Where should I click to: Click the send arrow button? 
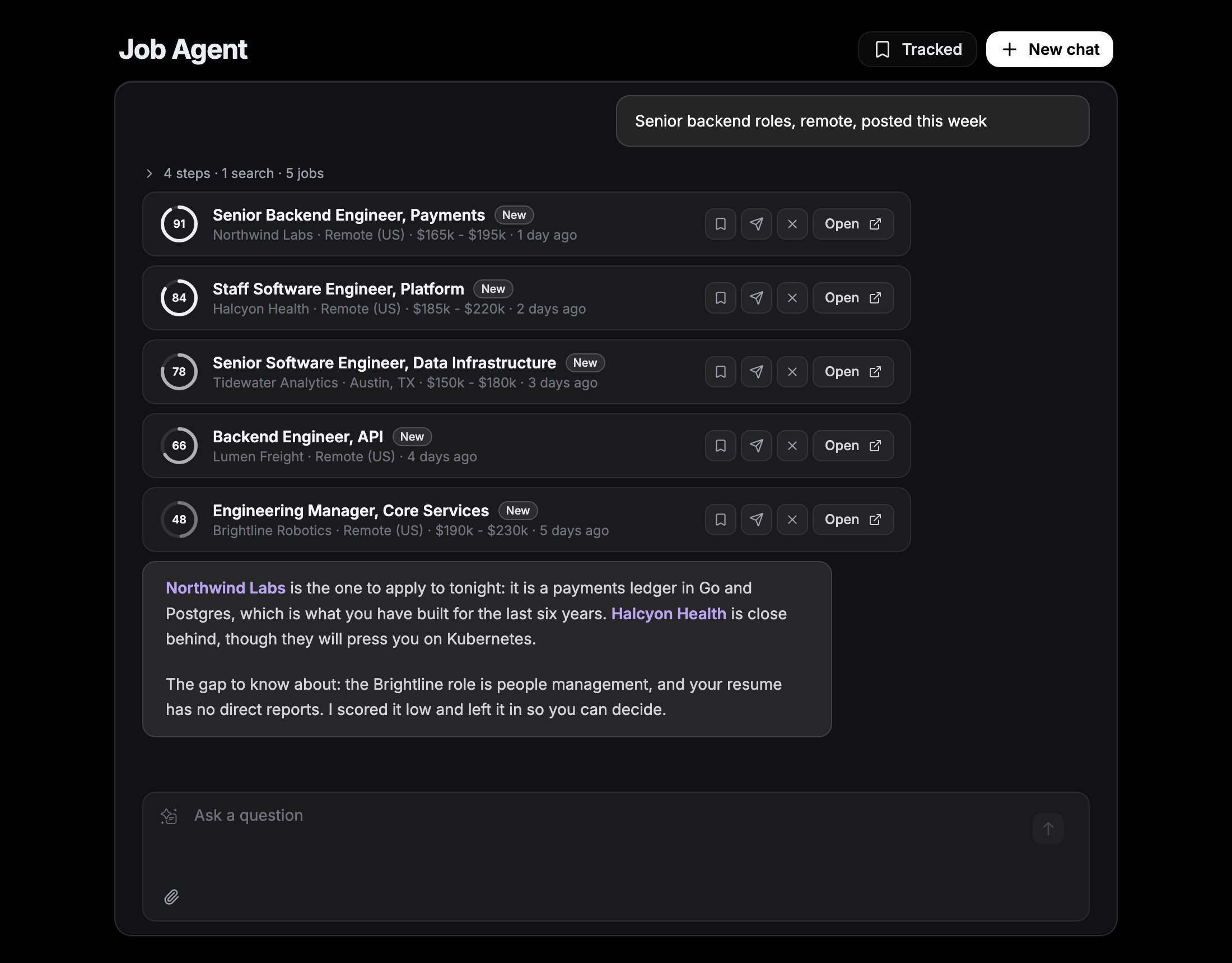(x=1048, y=829)
